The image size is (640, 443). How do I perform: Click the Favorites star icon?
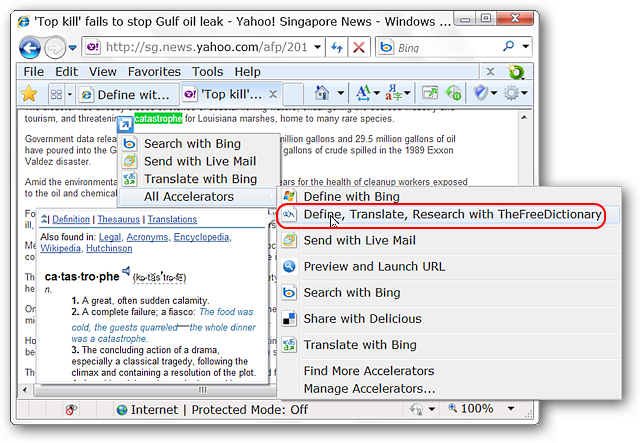(x=29, y=94)
